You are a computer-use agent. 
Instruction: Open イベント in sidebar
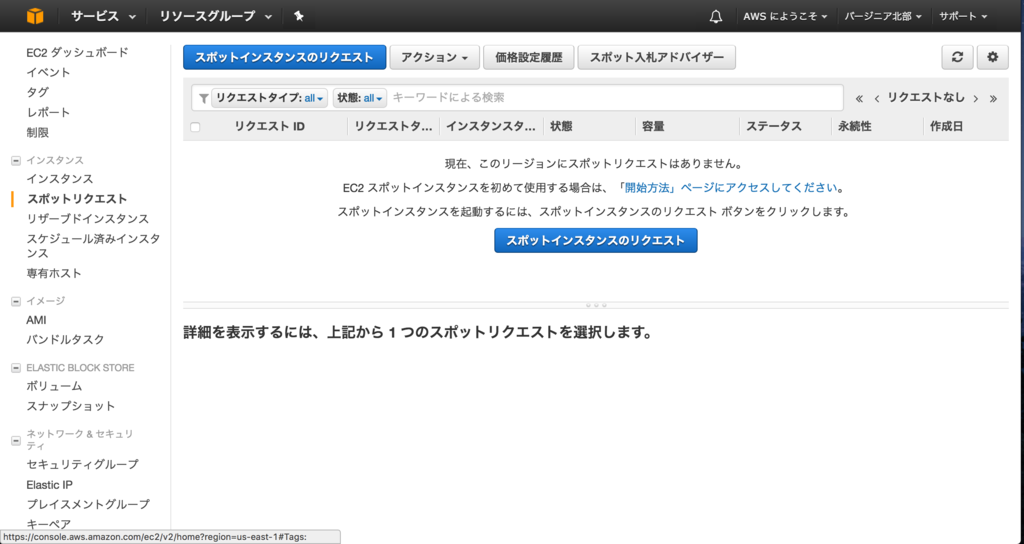pos(48,72)
